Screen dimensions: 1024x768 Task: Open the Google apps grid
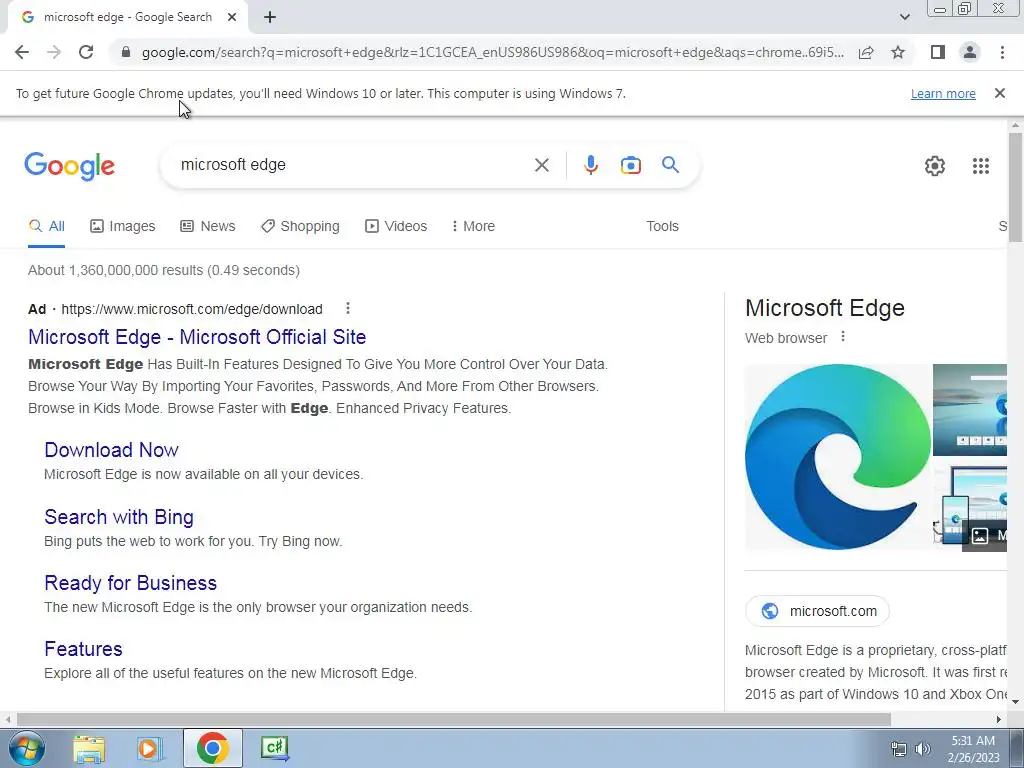pos(980,166)
